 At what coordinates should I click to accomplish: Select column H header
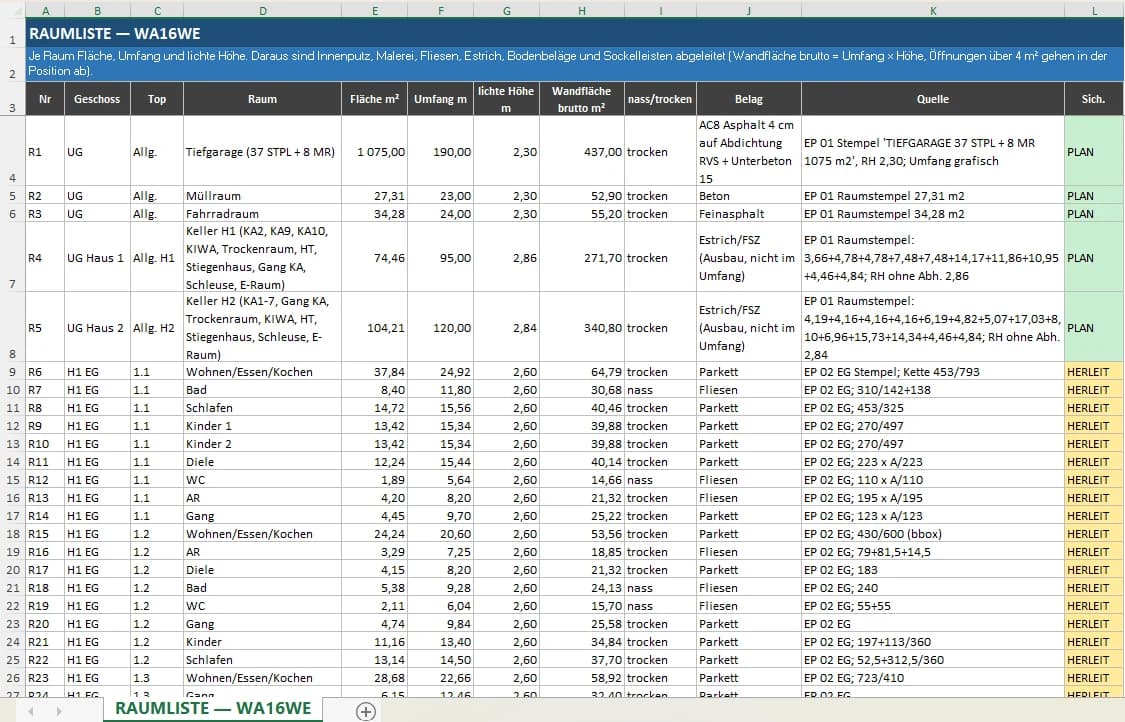(x=582, y=10)
